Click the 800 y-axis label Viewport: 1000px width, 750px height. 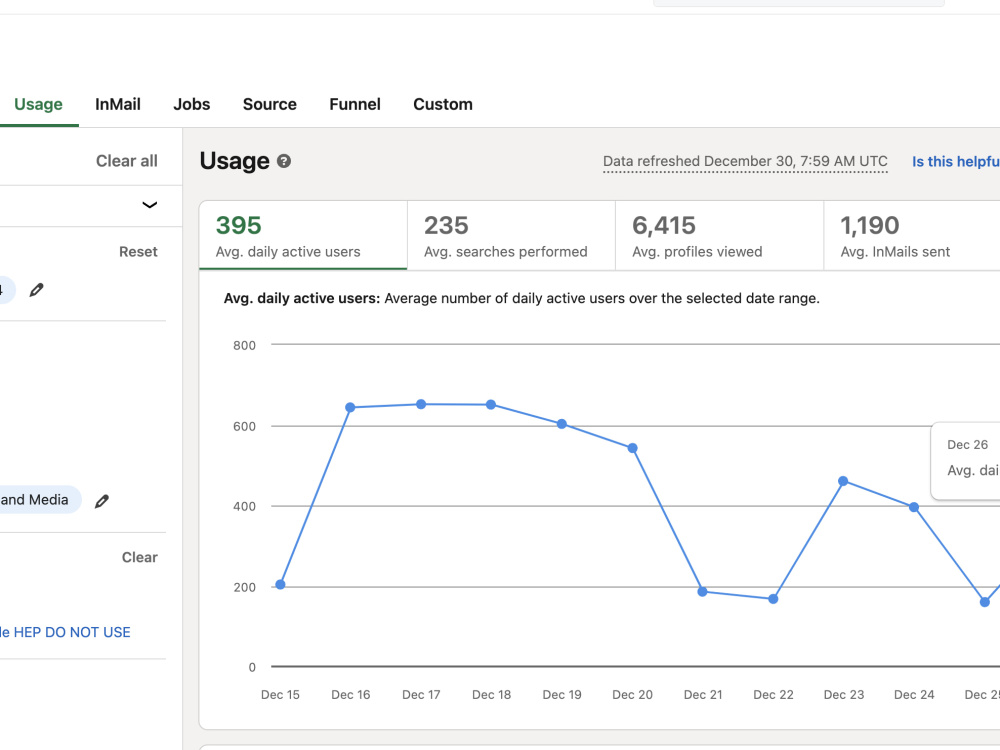244,346
